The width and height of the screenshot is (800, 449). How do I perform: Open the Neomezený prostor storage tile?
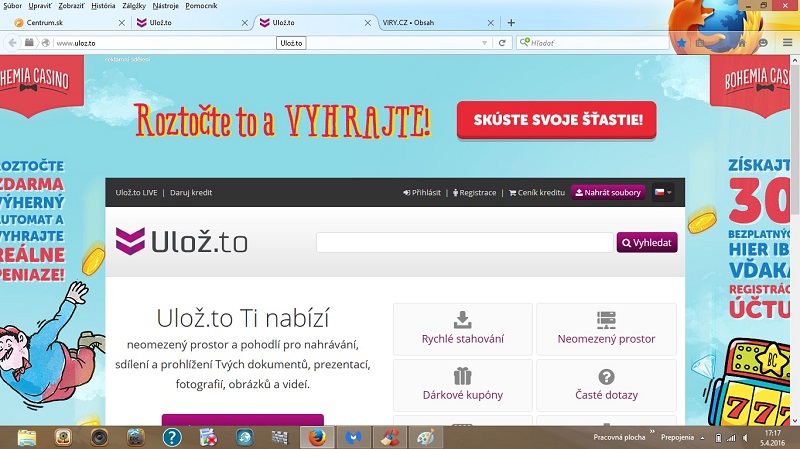coord(606,329)
